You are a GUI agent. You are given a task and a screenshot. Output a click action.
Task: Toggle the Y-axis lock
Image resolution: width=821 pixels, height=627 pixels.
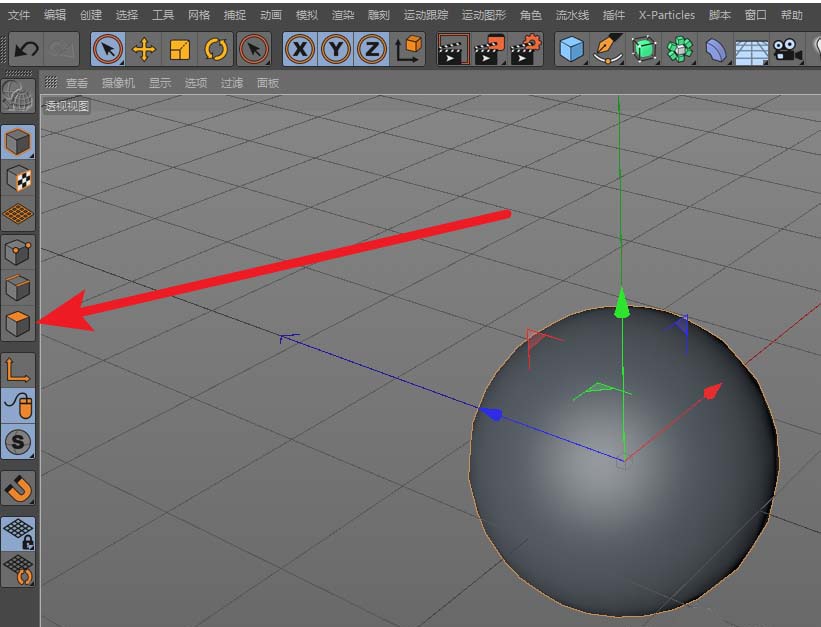(334, 48)
